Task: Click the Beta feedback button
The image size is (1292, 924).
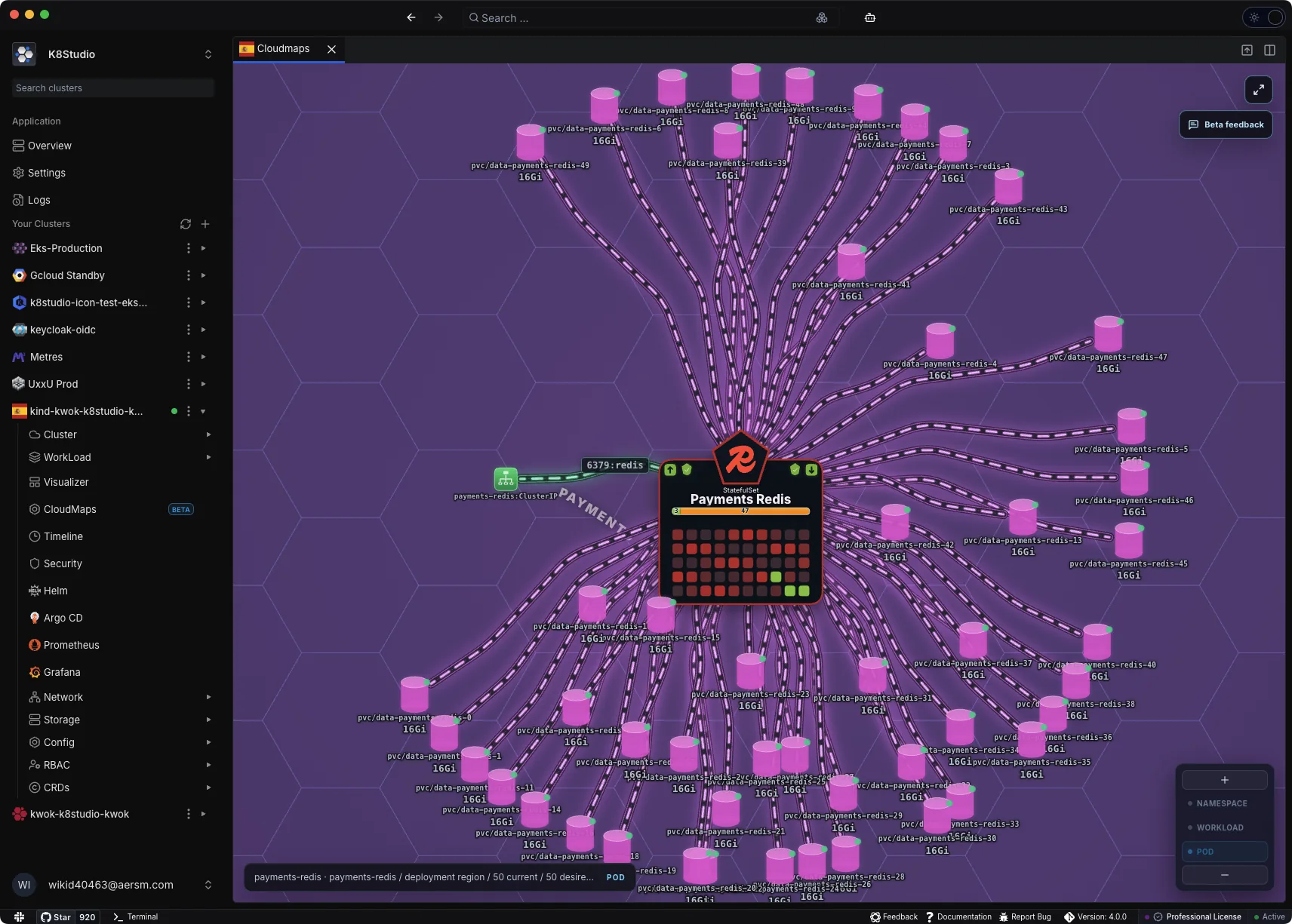Action: tap(1226, 124)
